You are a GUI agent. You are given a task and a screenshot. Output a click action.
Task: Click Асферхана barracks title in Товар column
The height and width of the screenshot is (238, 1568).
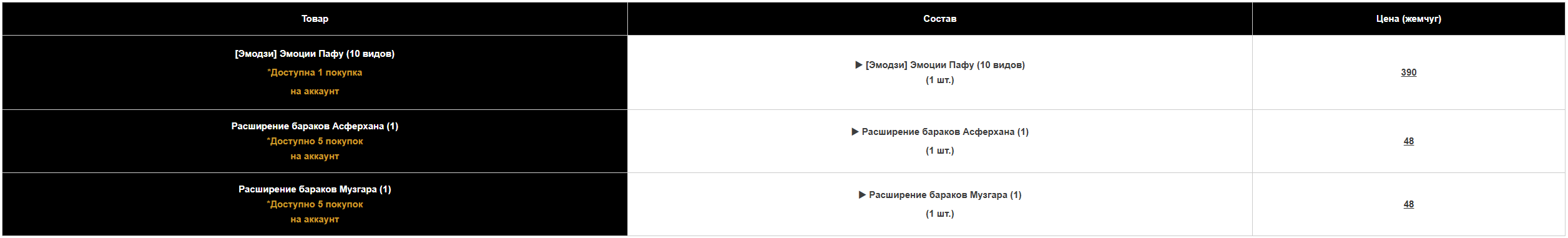315,126
